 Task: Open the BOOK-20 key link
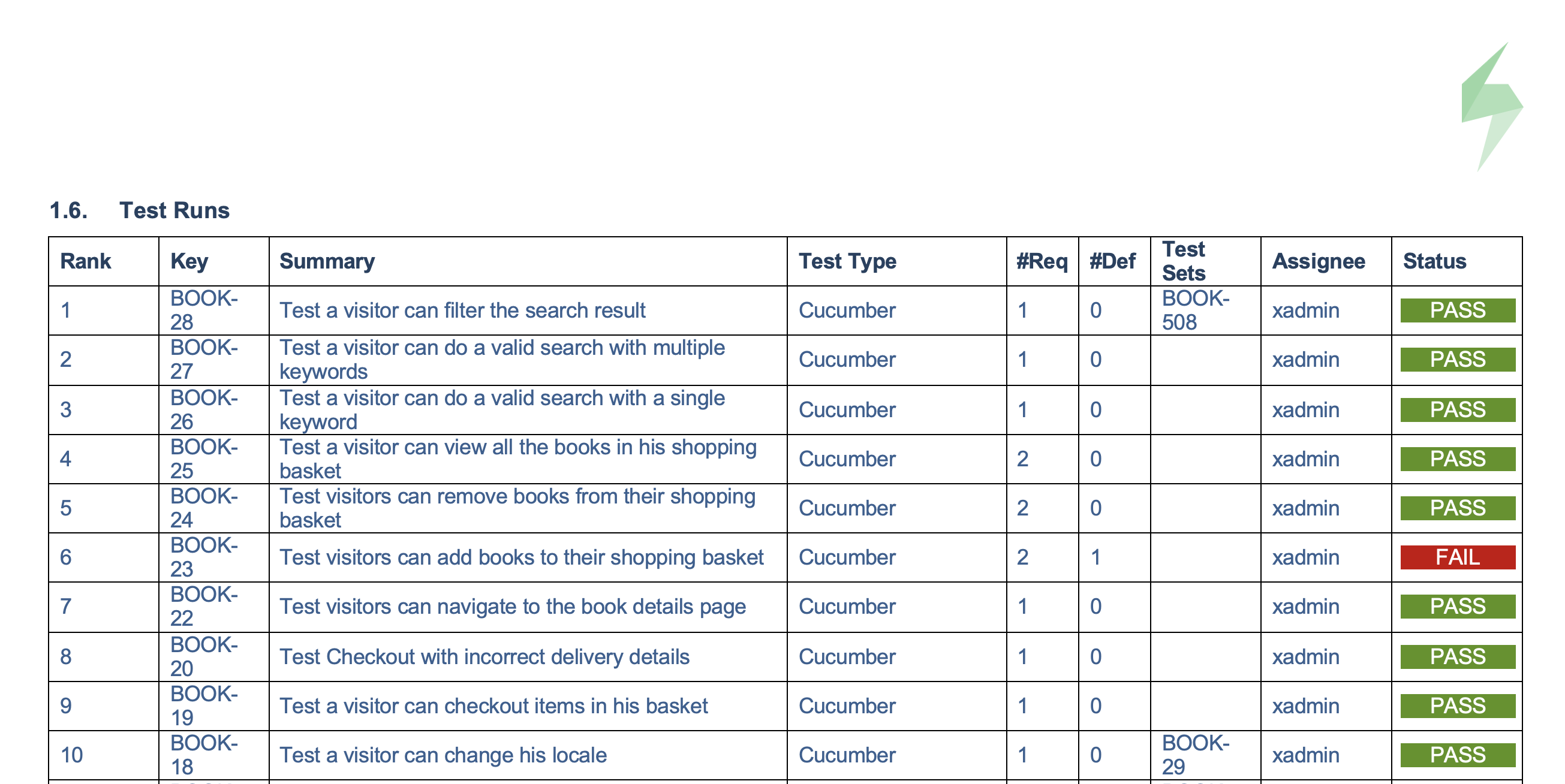(203, 656)
